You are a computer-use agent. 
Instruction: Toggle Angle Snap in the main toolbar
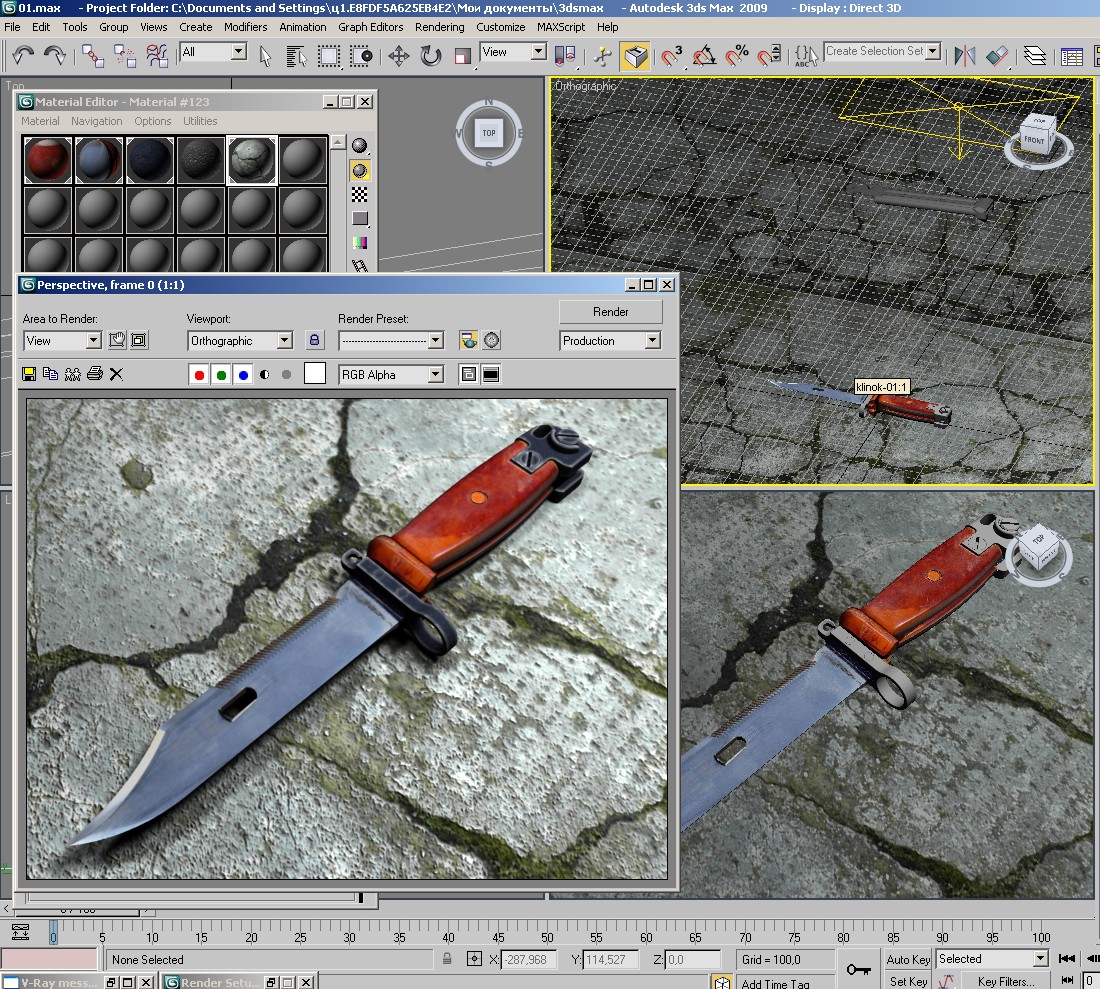point(704,55)
